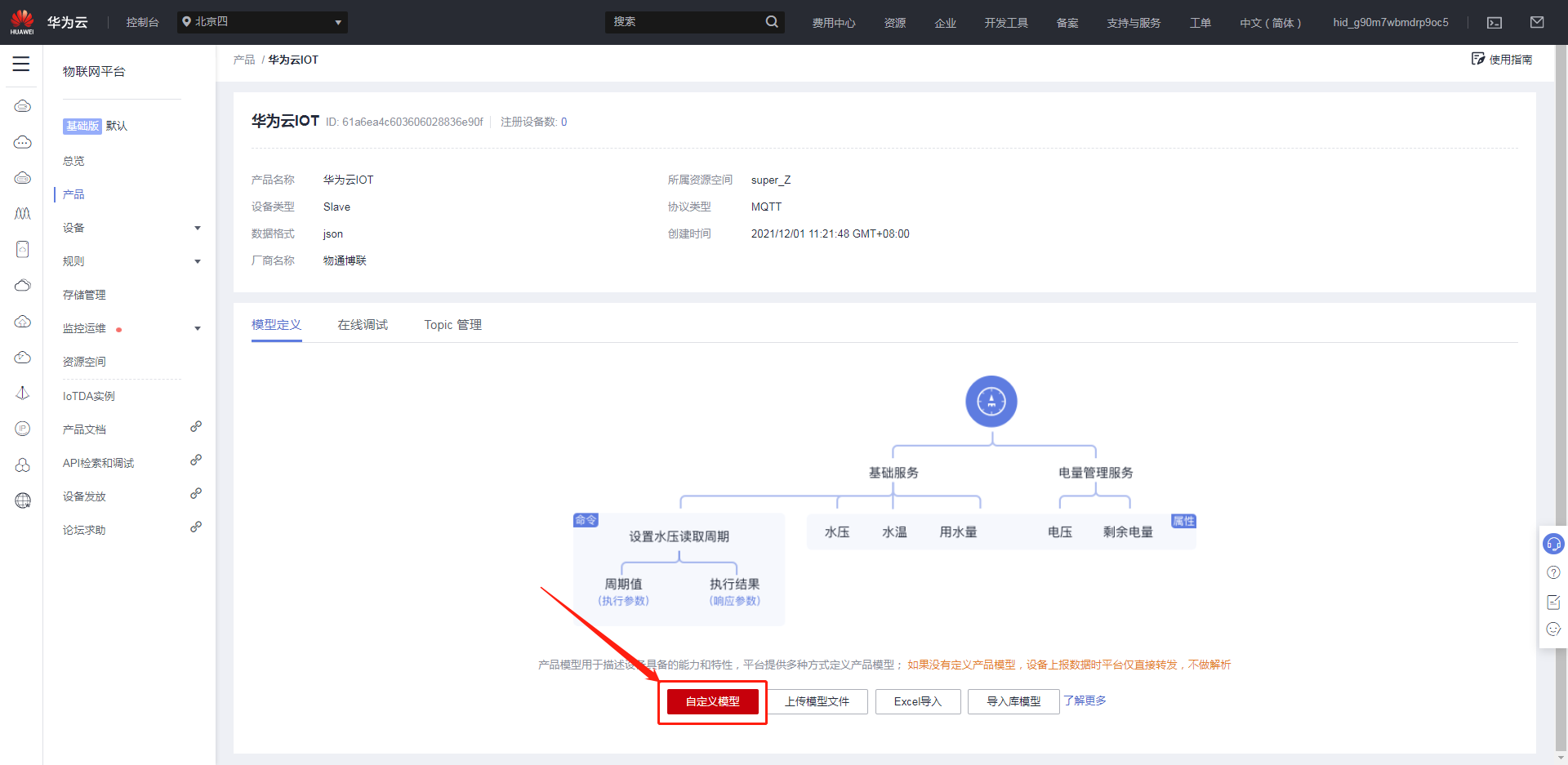Image resolution: width=1568 pixels, height=765 pixels.
Task: Click the help question mark icon
Action: 1553,572
